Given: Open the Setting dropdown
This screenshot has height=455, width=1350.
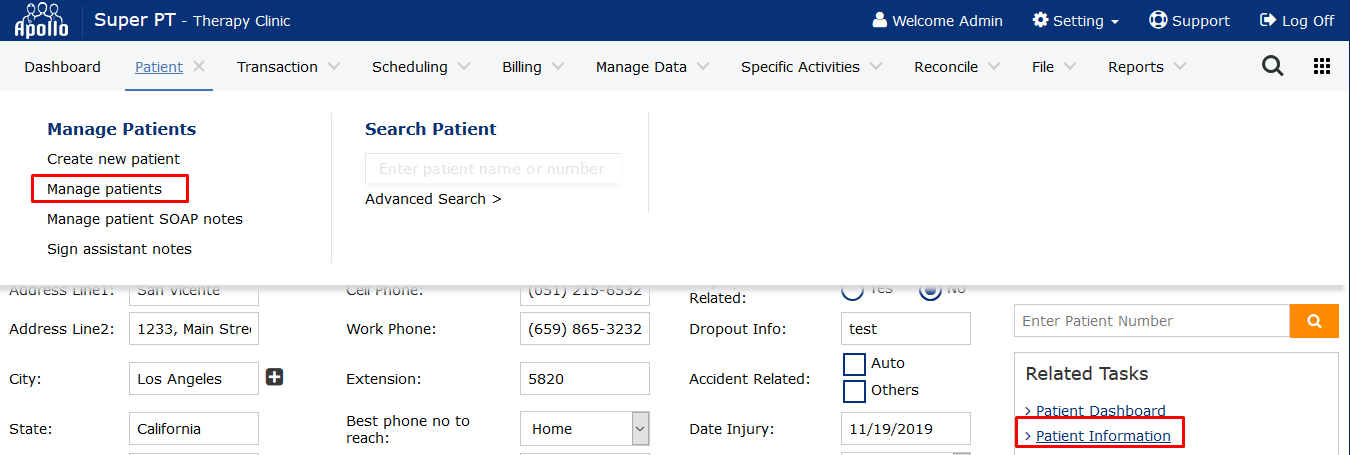Looking at the screenshot, I should tap(1075, 21).
